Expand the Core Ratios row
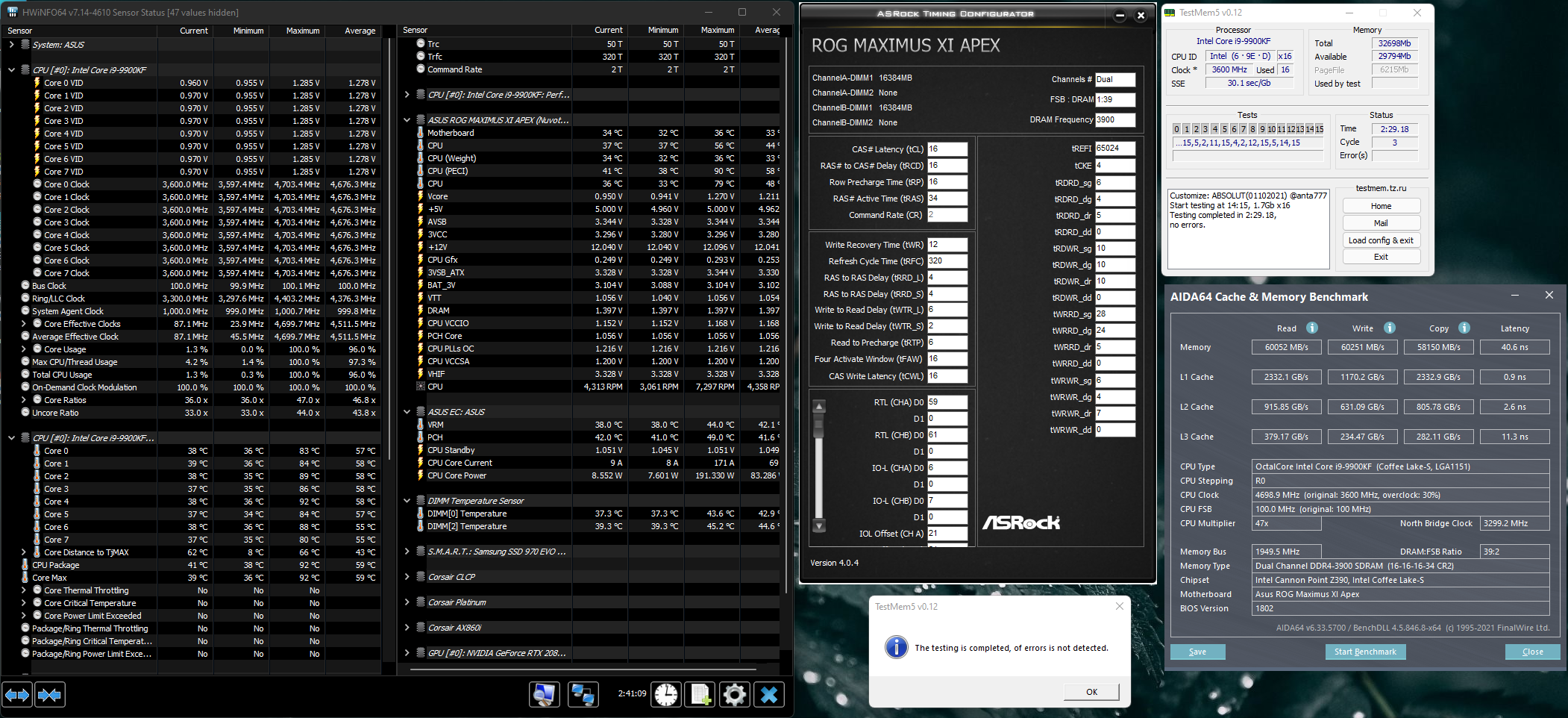The height and width of the screenshot is (718, 1568). click(24, 400)
